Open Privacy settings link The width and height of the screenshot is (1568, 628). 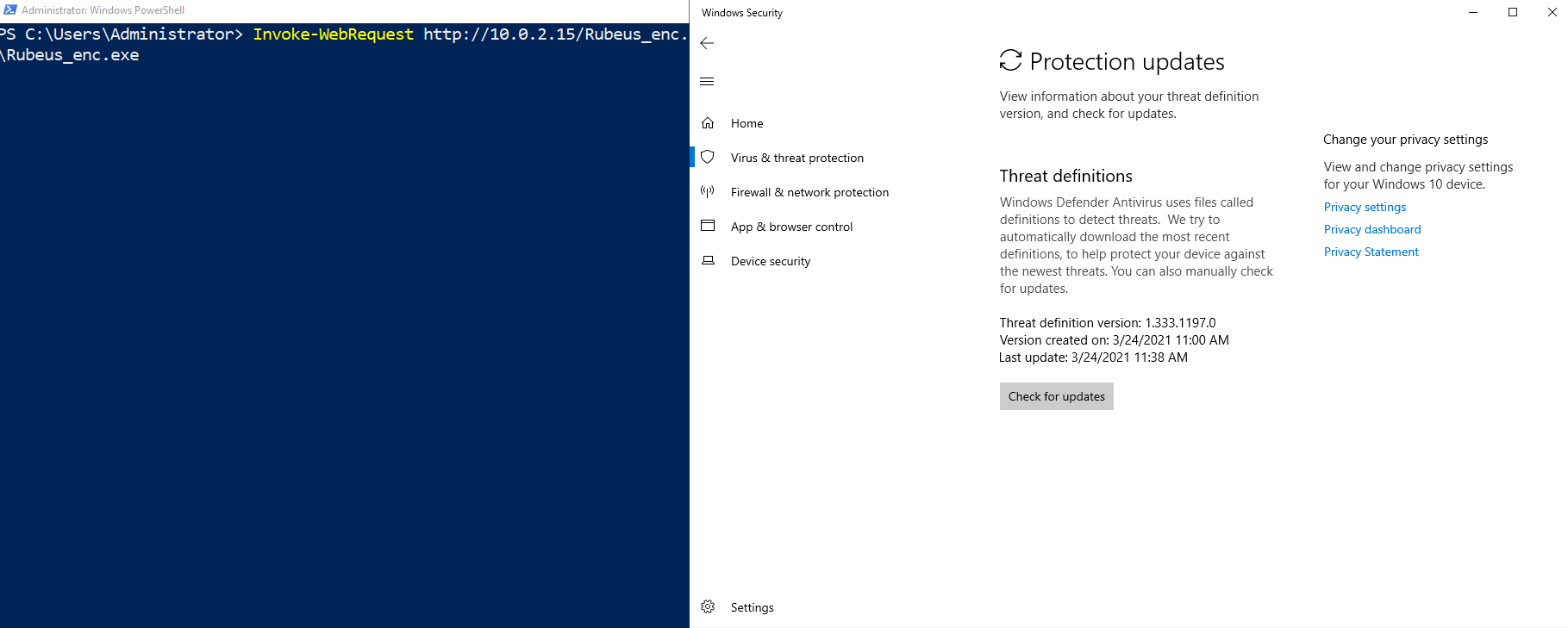[x=1365, y=207]
